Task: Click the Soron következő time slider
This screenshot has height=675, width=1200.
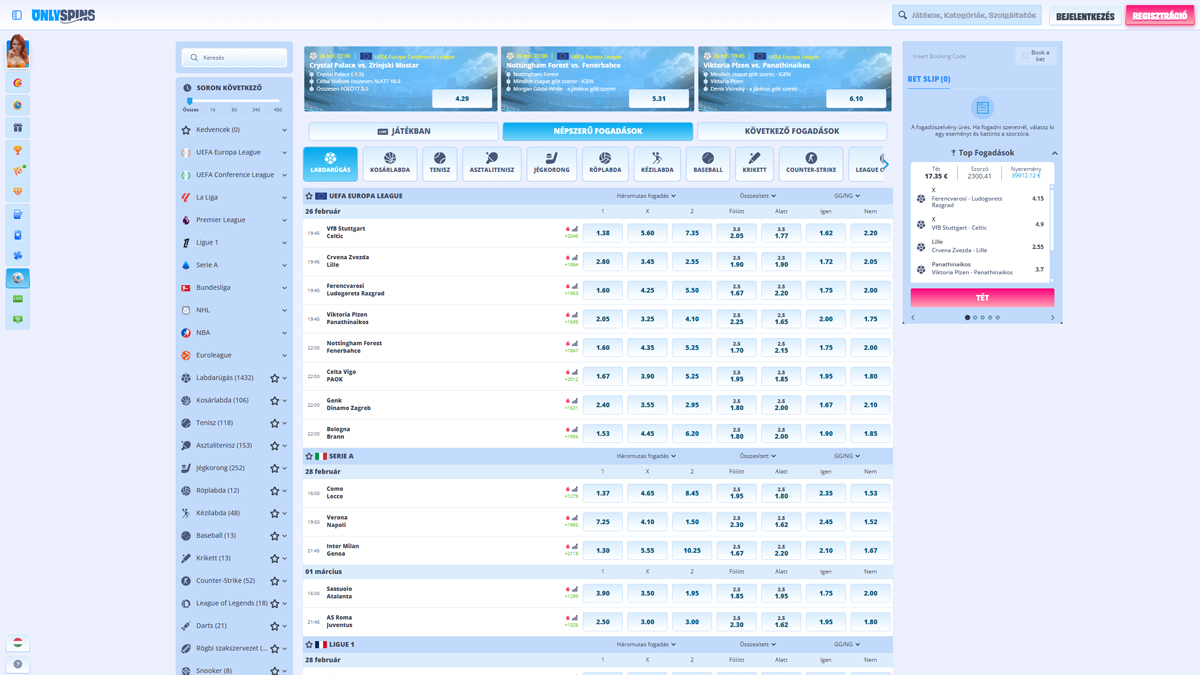Action: (x=234, y=101)
